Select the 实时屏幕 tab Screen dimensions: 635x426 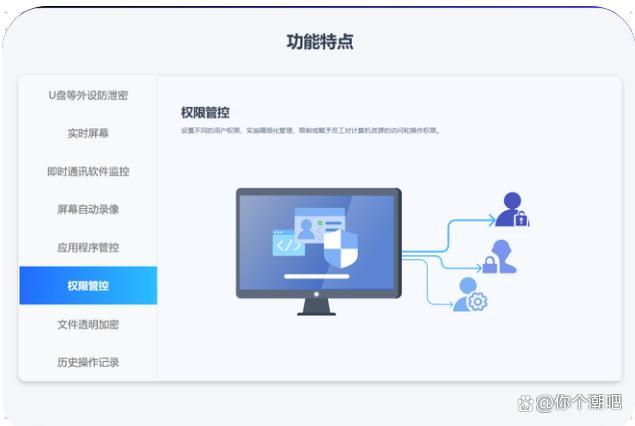pyautogui.click(x=88, y=133)
